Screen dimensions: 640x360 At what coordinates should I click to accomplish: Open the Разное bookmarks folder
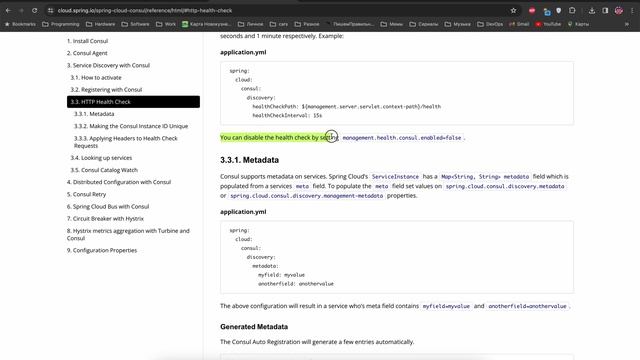[307, 24]
